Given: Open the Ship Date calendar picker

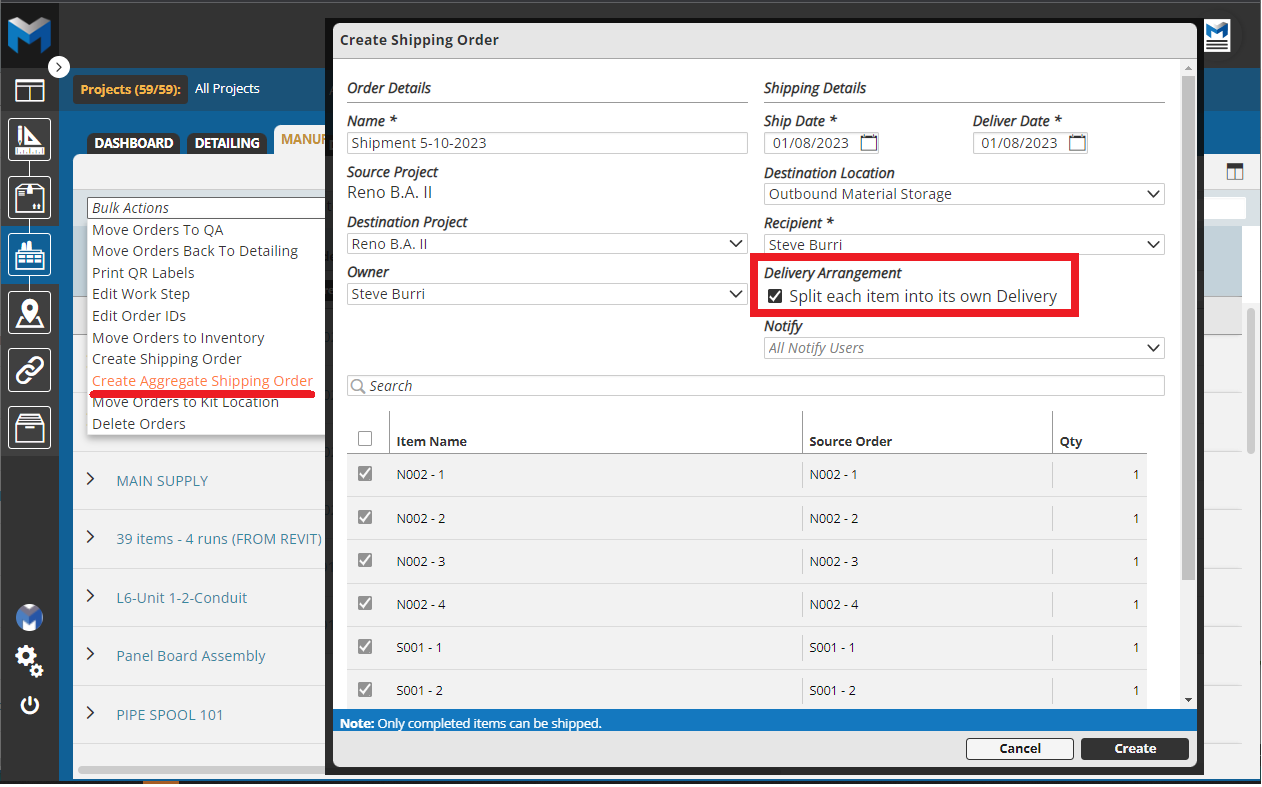Looking at the screenshot, I should tap(869, 143).
